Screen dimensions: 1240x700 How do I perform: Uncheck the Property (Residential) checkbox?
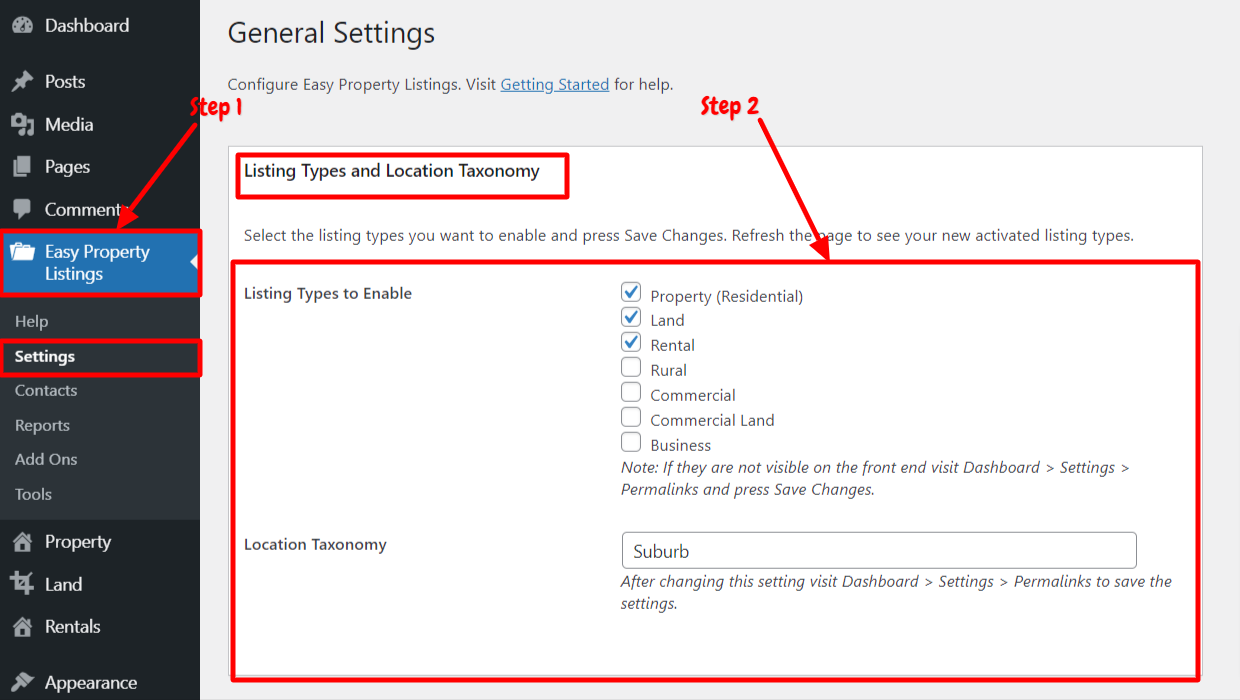pyautogui.click(x=631, y=293)
